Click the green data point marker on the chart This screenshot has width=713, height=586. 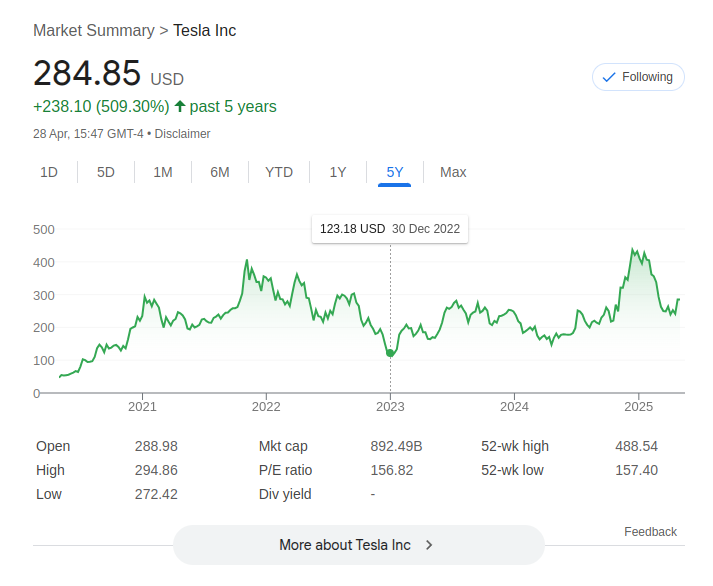click(x=390, y=353)
